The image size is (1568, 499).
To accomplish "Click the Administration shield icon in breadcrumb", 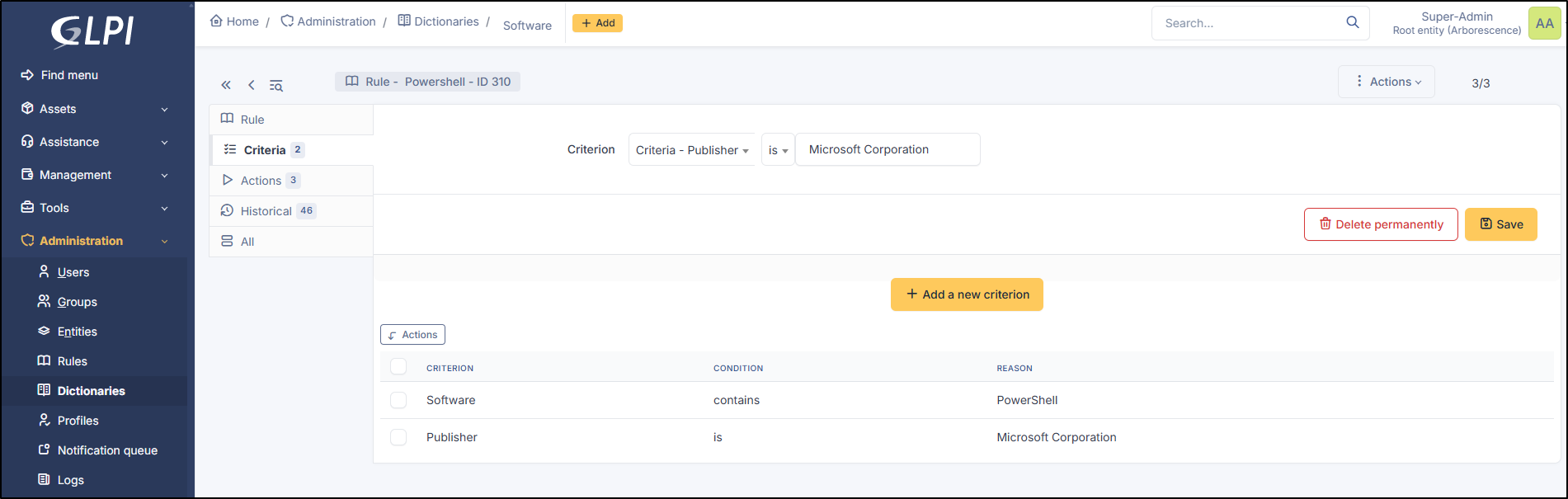I will [287, 21].
